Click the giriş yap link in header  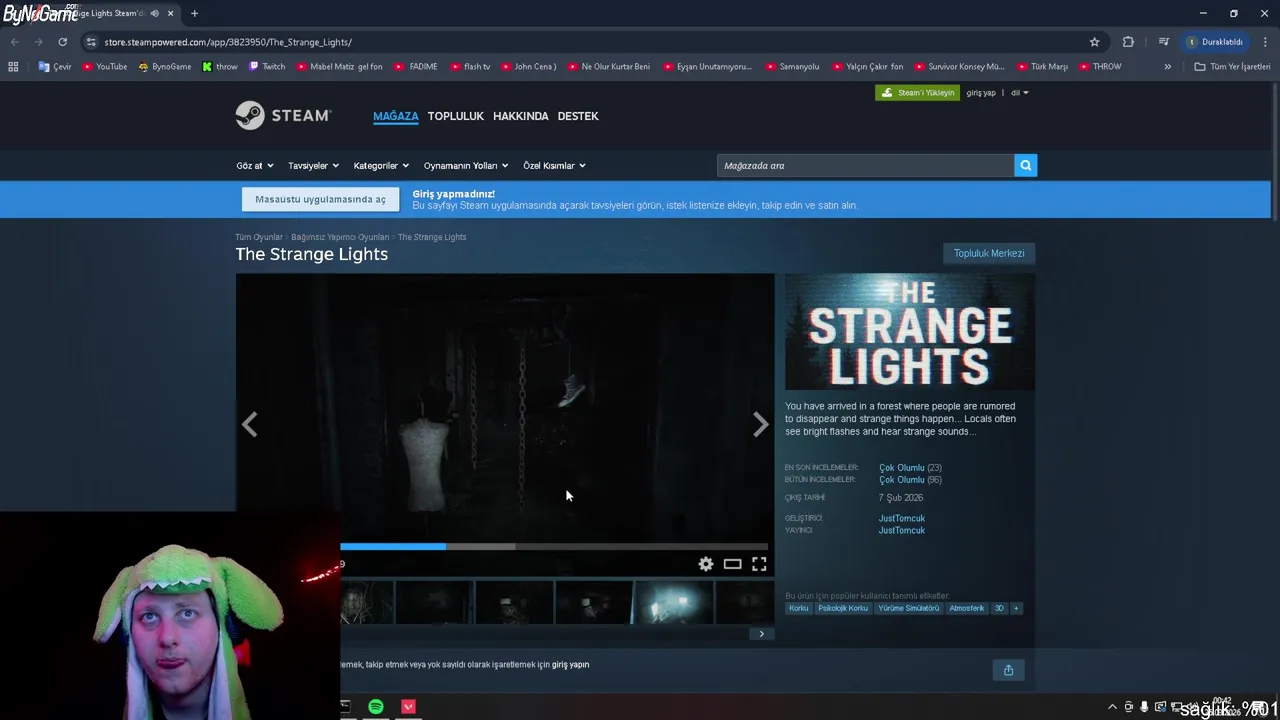coord(981,93)
